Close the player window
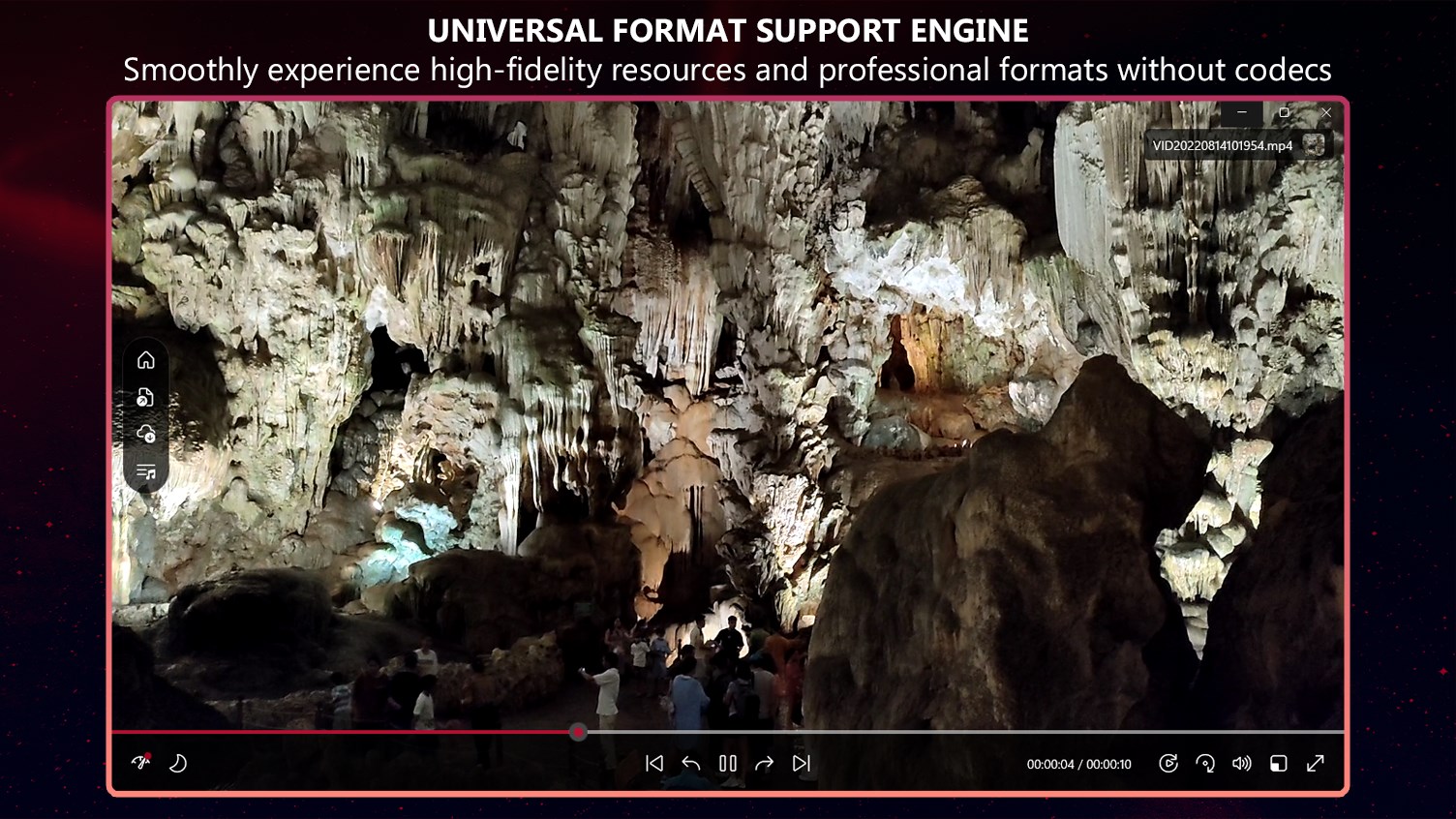The width and height of the screenshot is (1456, 819). point(1326,113)
